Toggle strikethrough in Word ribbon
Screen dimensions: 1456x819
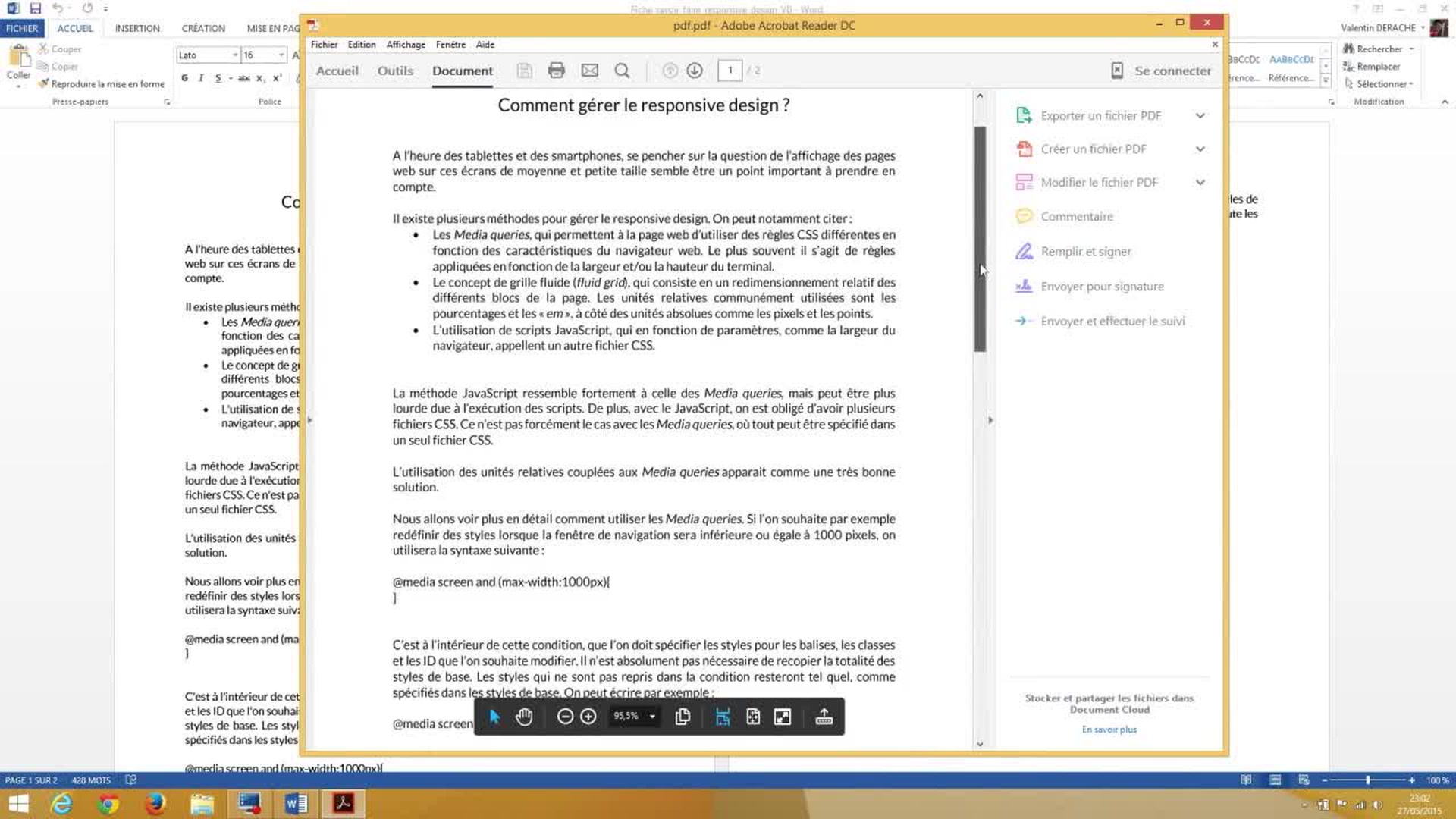coord(243,78)
